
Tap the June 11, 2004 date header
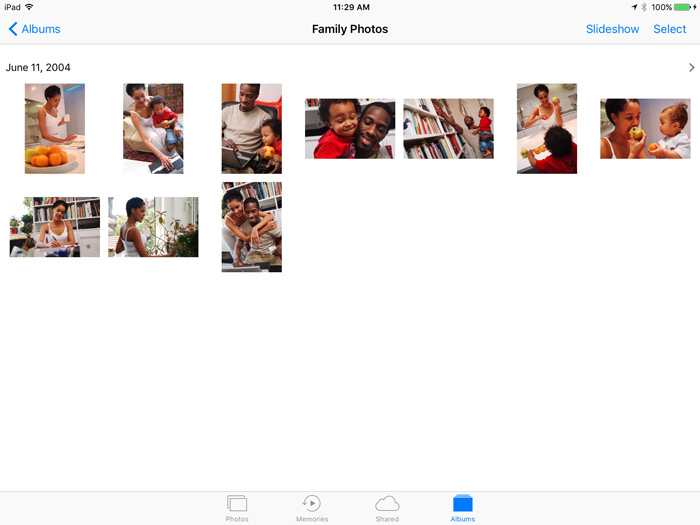[x=38, y=68]
